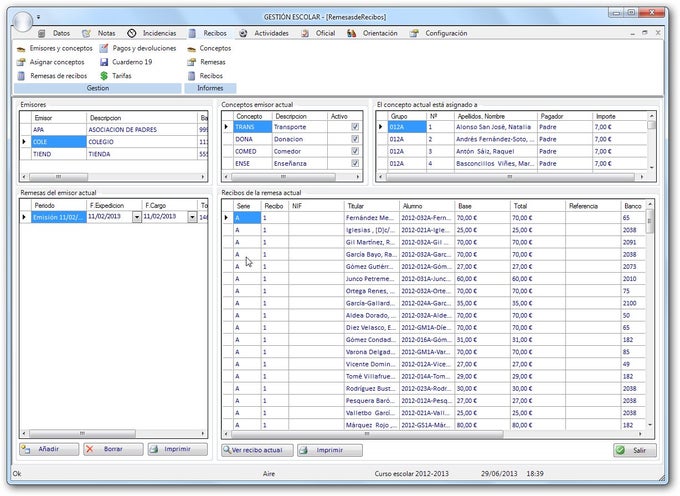Select the COLE emisor cell
Image resolution: width=680 pixels, height=496 pixels.
point(59,142)
